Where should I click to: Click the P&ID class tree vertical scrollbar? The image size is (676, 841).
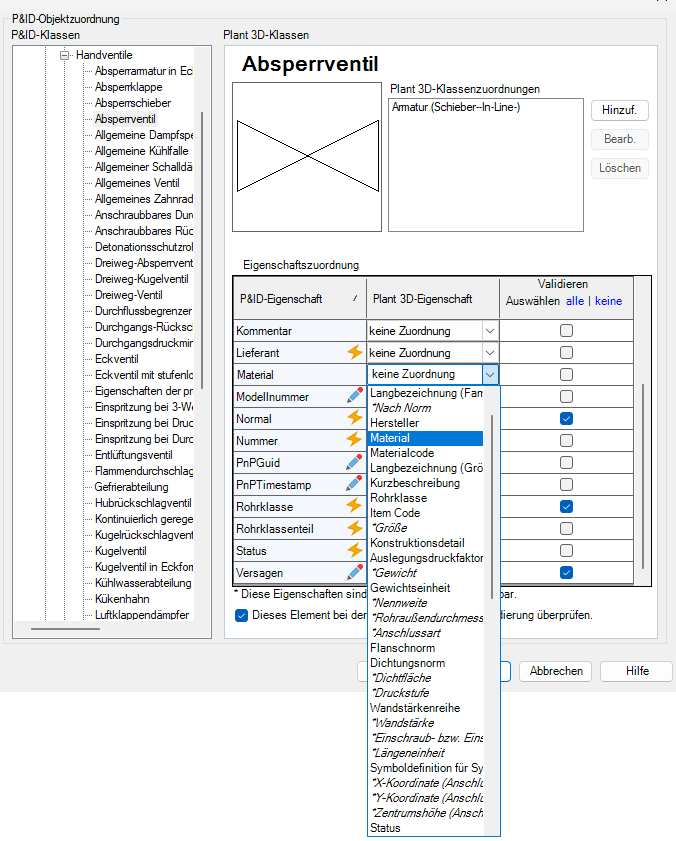click(x=202, y=250)
